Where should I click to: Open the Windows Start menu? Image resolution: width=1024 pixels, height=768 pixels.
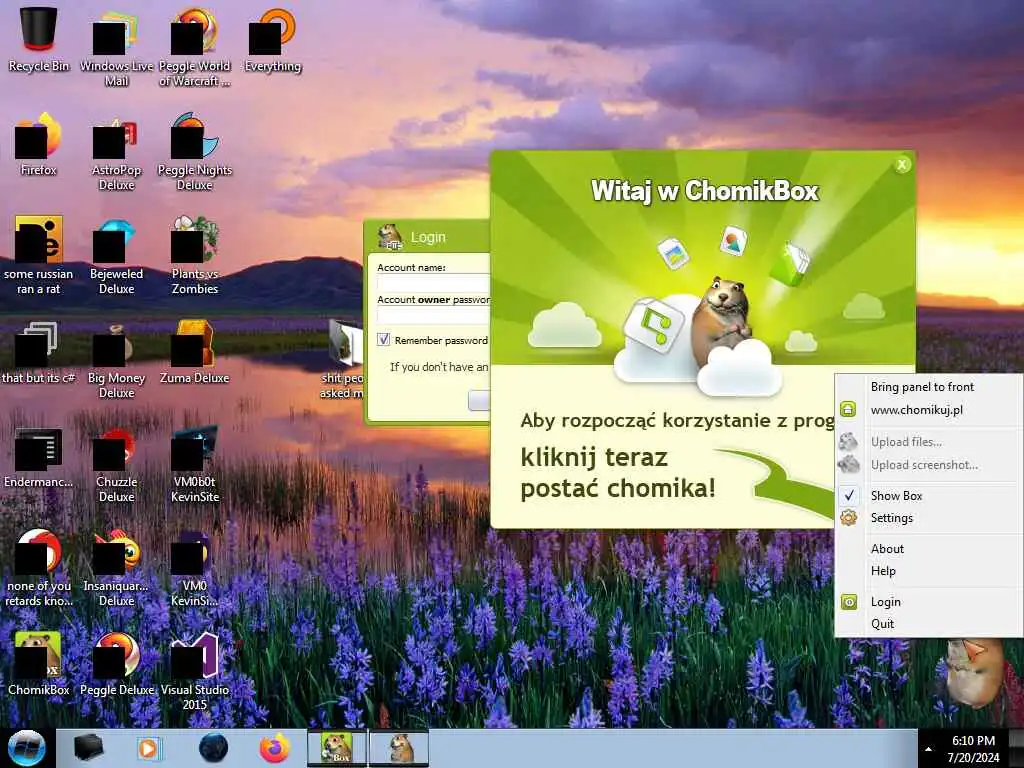pos(26,748)
